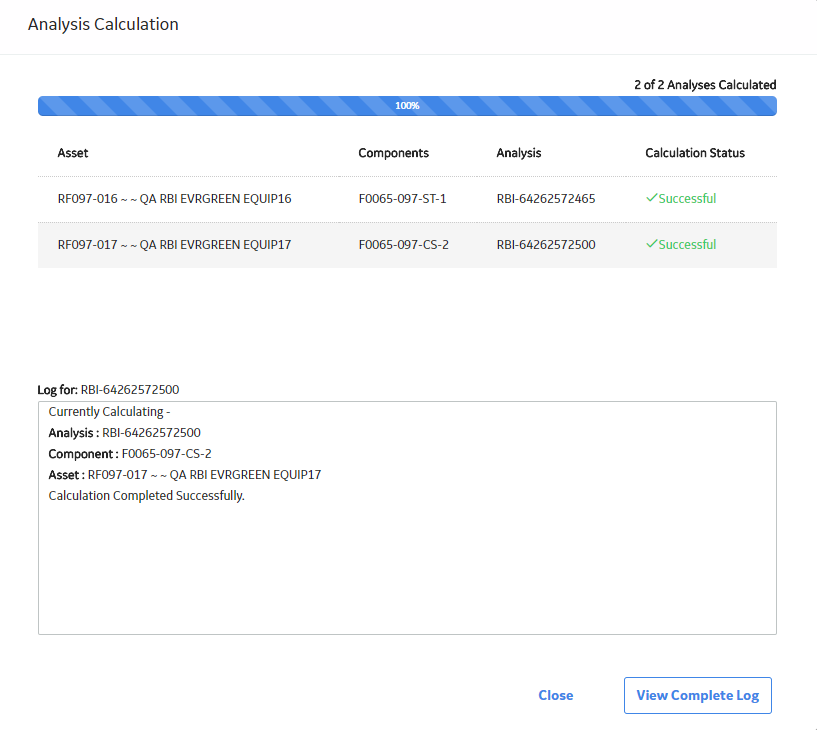Screen dimensions: 817x730
Task: Click component F0065-097-ST-1
Action: pyautogui.click(x=402, y=199)
